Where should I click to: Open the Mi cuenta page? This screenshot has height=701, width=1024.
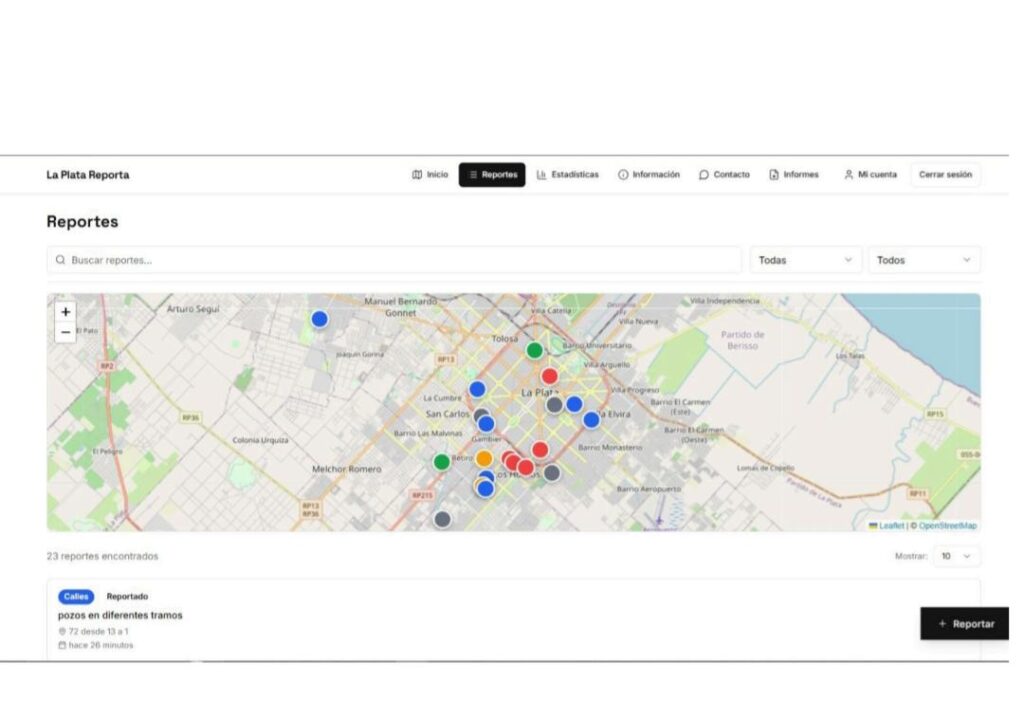tap(869, 175)
